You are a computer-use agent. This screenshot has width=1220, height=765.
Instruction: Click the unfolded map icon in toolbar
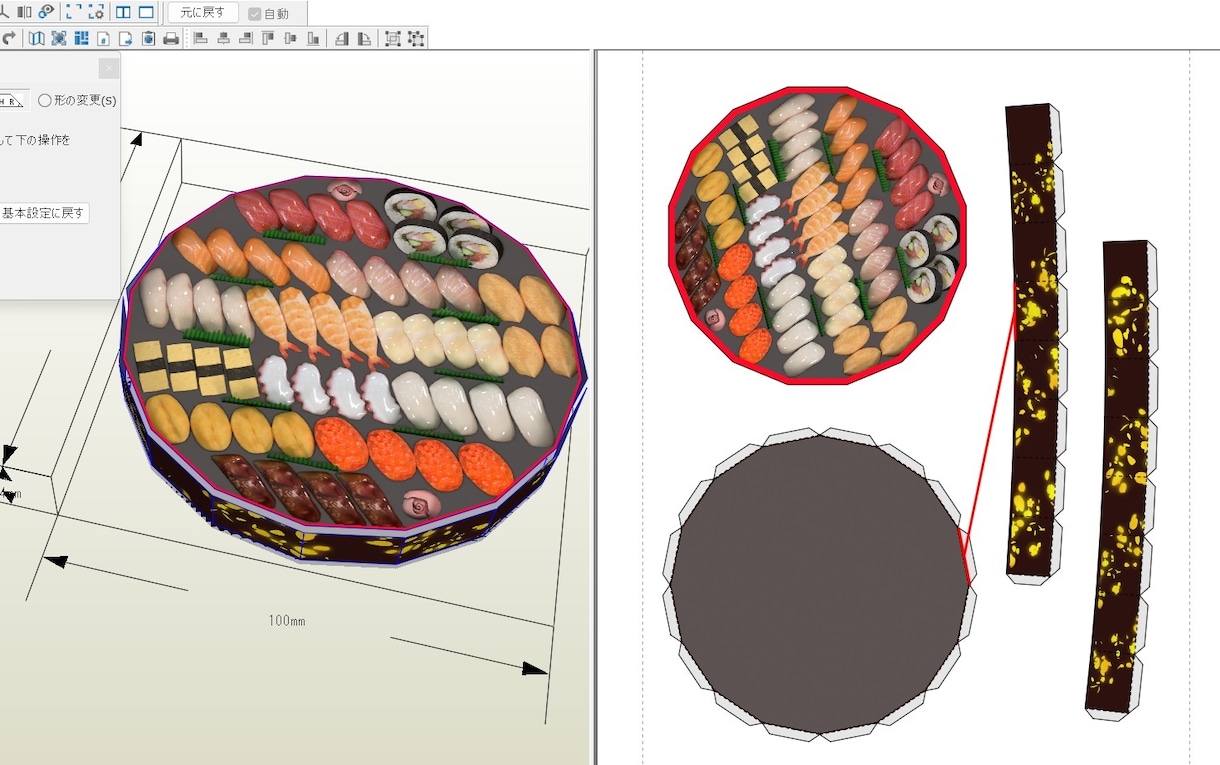tap(37, 39)
